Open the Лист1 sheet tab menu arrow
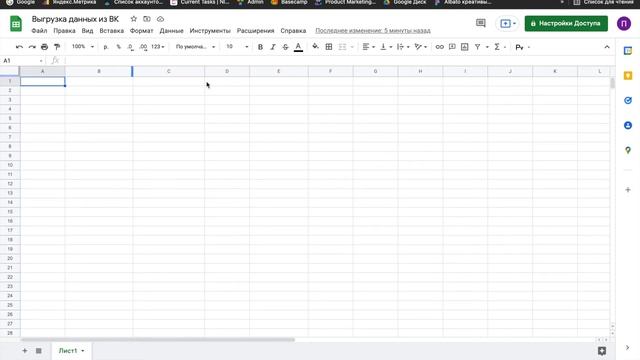The height and width of the screenshot is (360, 640). pyautogui.click(x=83, y=351)
